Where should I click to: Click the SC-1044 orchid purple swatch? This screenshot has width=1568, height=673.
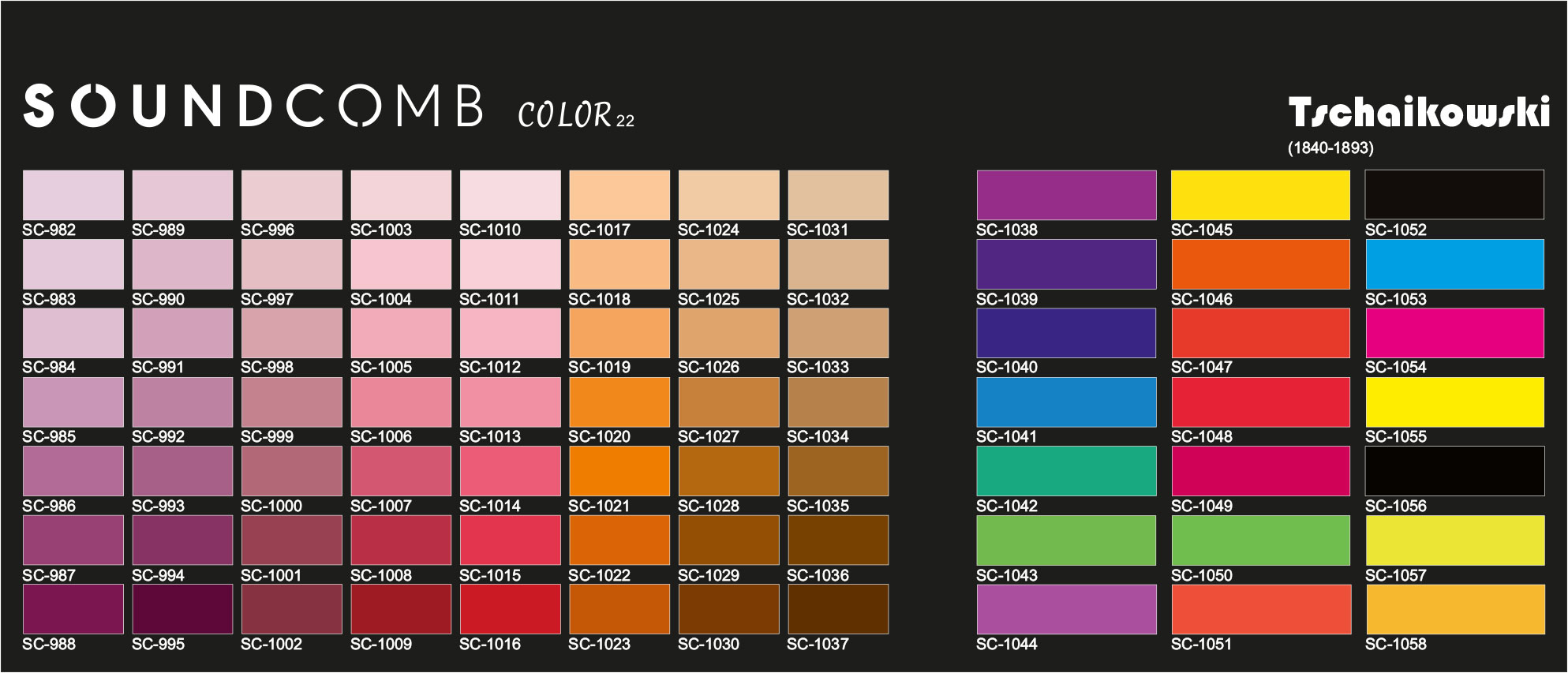pyautogui.click(x=1067, y=609)
